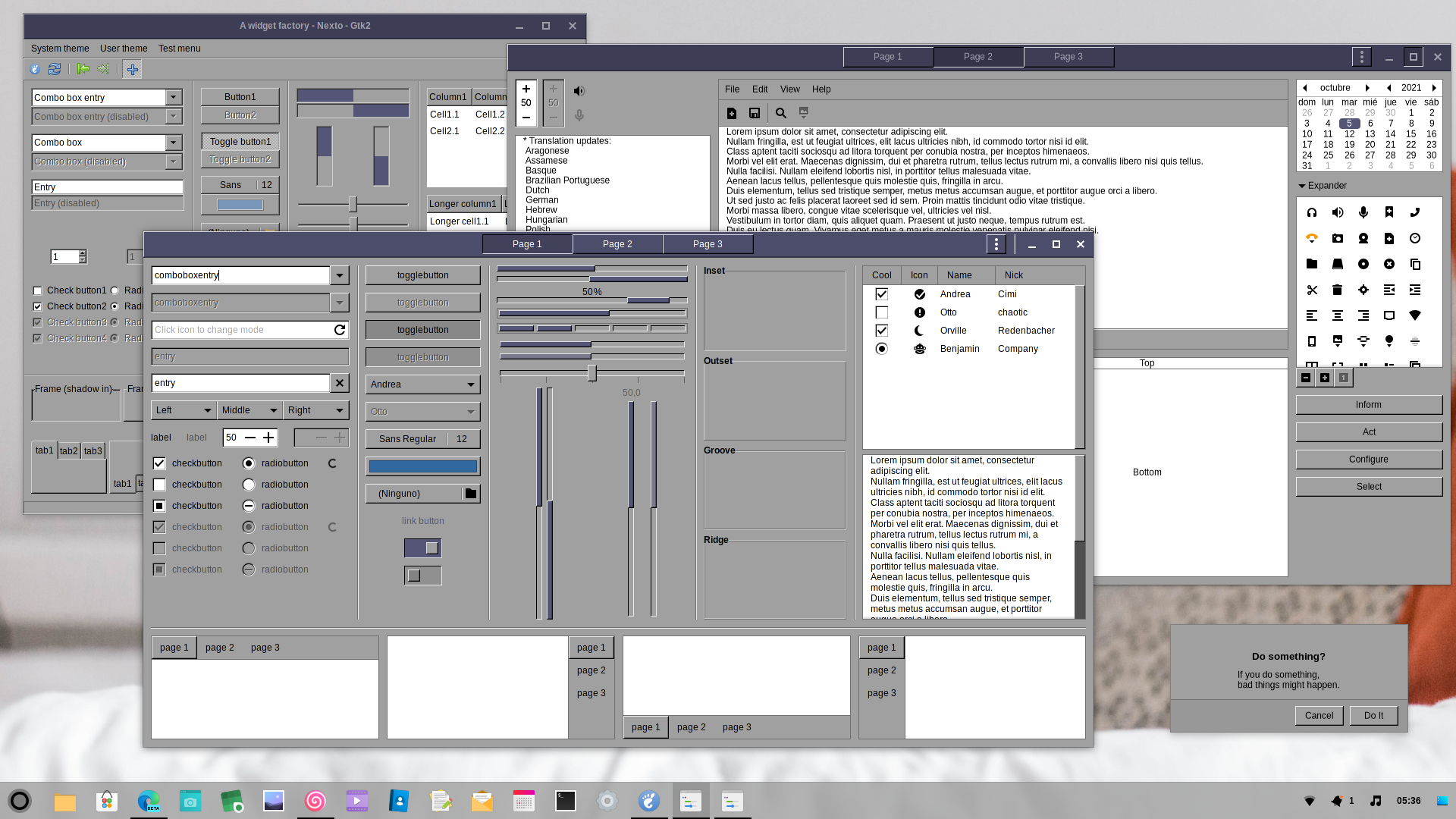The width and height of the screenshot is (1456, 819).
Task: Click the headphones icon in the icon grid
Action: pos(1312,212)
